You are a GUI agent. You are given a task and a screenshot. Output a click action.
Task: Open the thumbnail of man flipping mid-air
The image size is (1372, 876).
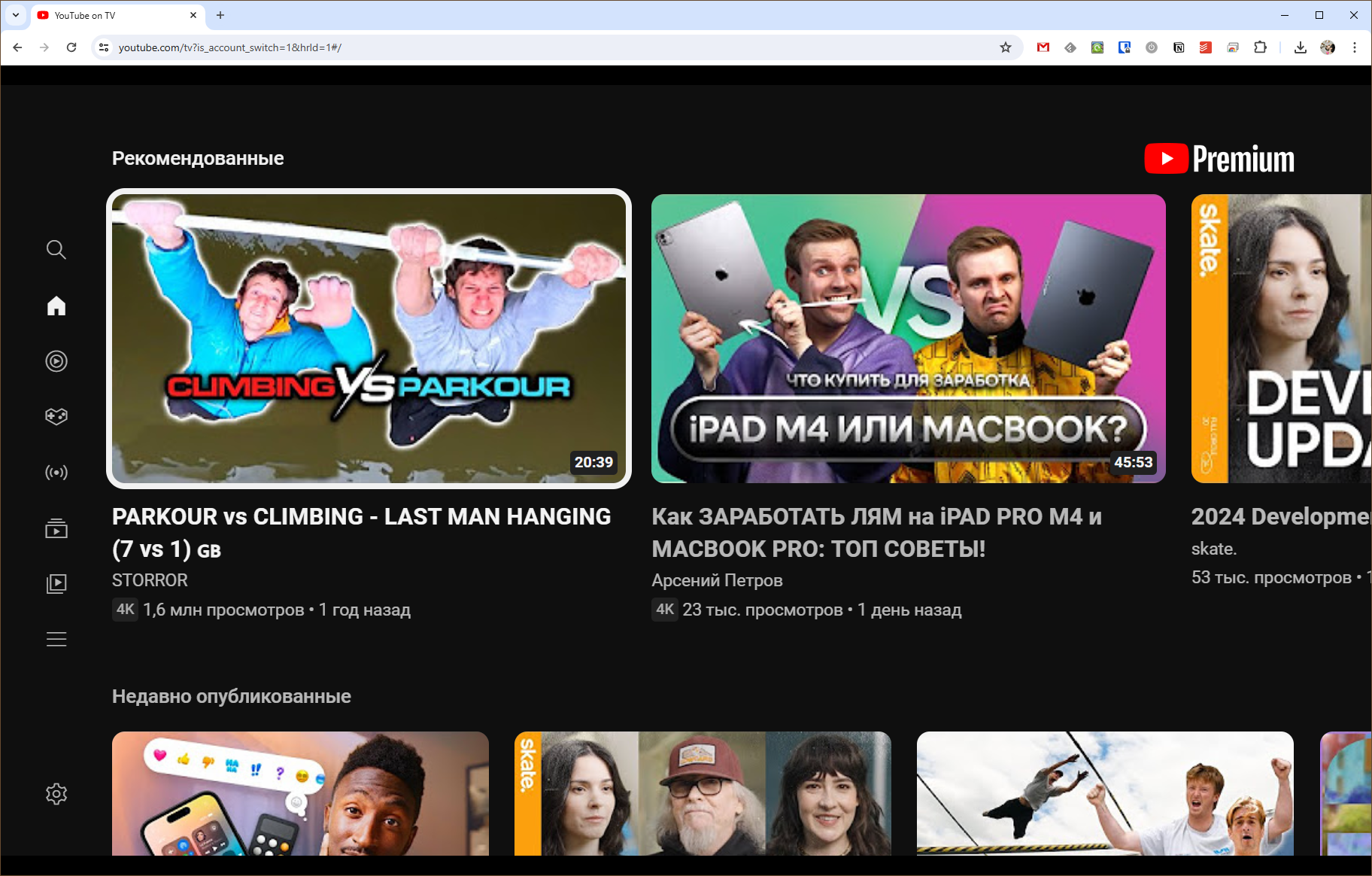click(1105, 793)
